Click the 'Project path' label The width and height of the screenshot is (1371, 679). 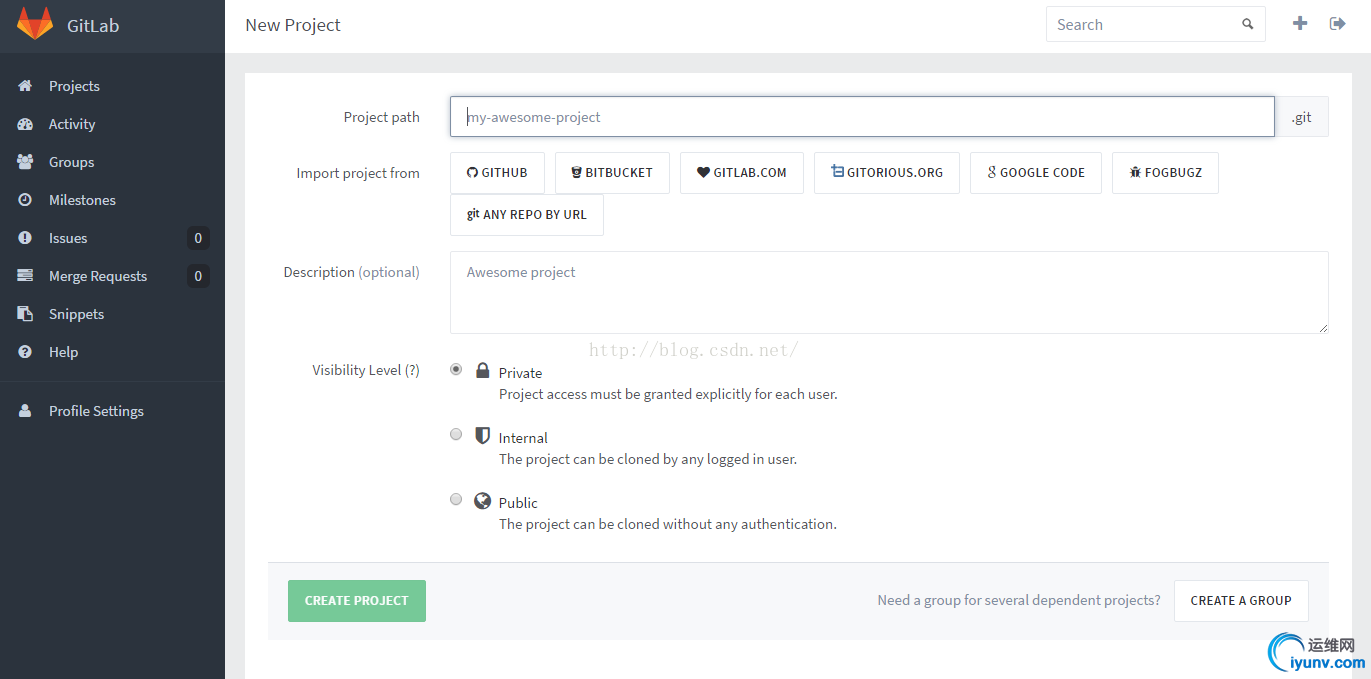[382, 117]
